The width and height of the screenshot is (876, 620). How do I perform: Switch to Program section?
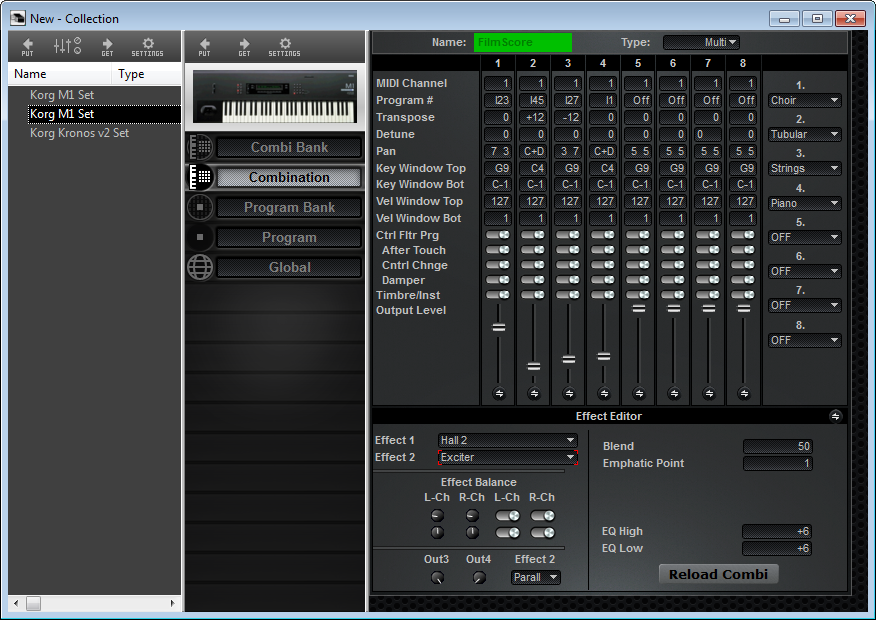point(289,237)
